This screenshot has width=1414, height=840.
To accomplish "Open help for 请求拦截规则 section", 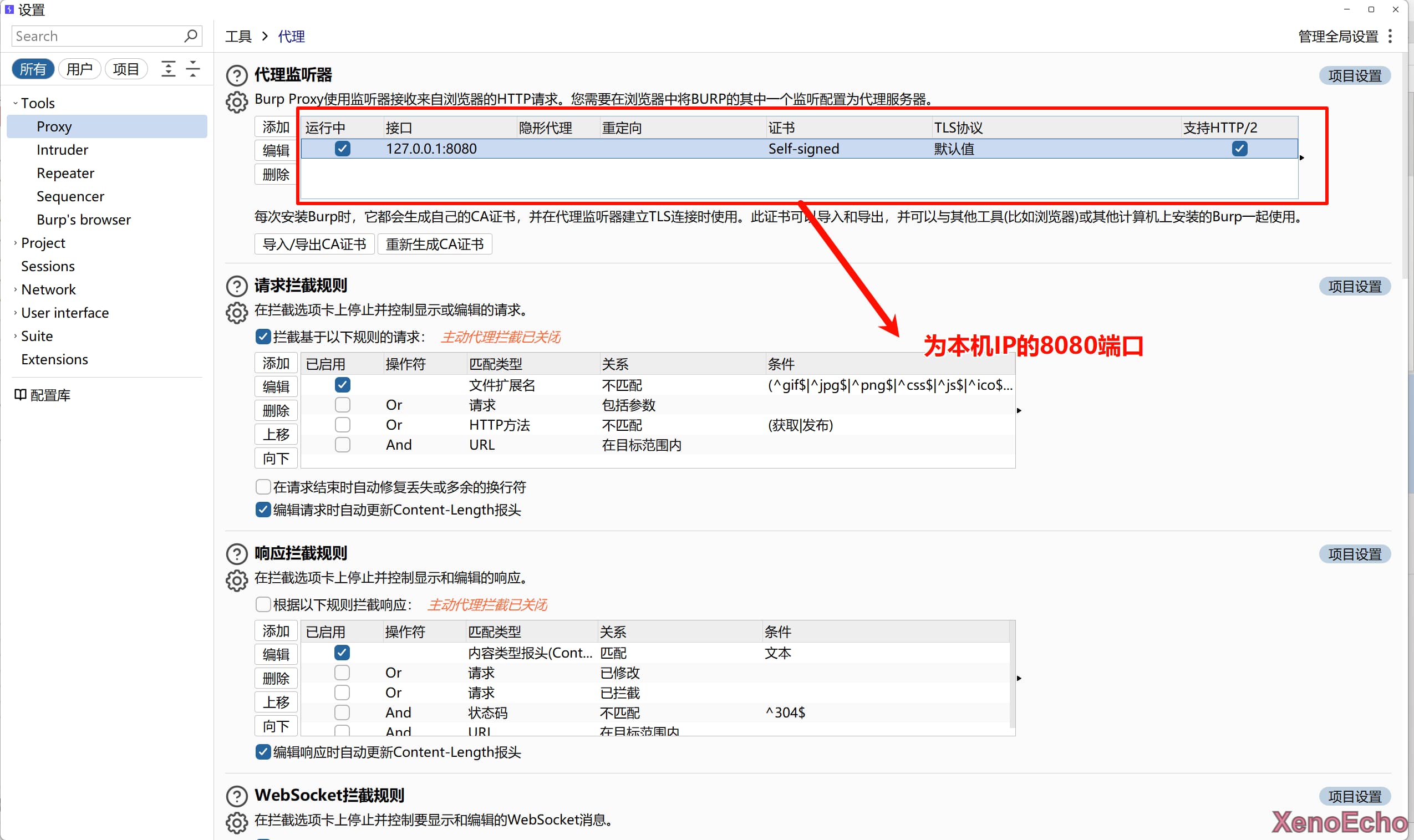I will (237, 286).
